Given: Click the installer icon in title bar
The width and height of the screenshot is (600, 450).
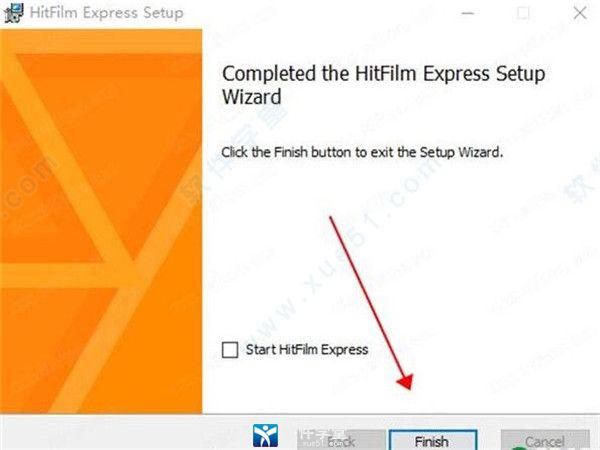Looking at the screenshot, I should coord(13,13).
